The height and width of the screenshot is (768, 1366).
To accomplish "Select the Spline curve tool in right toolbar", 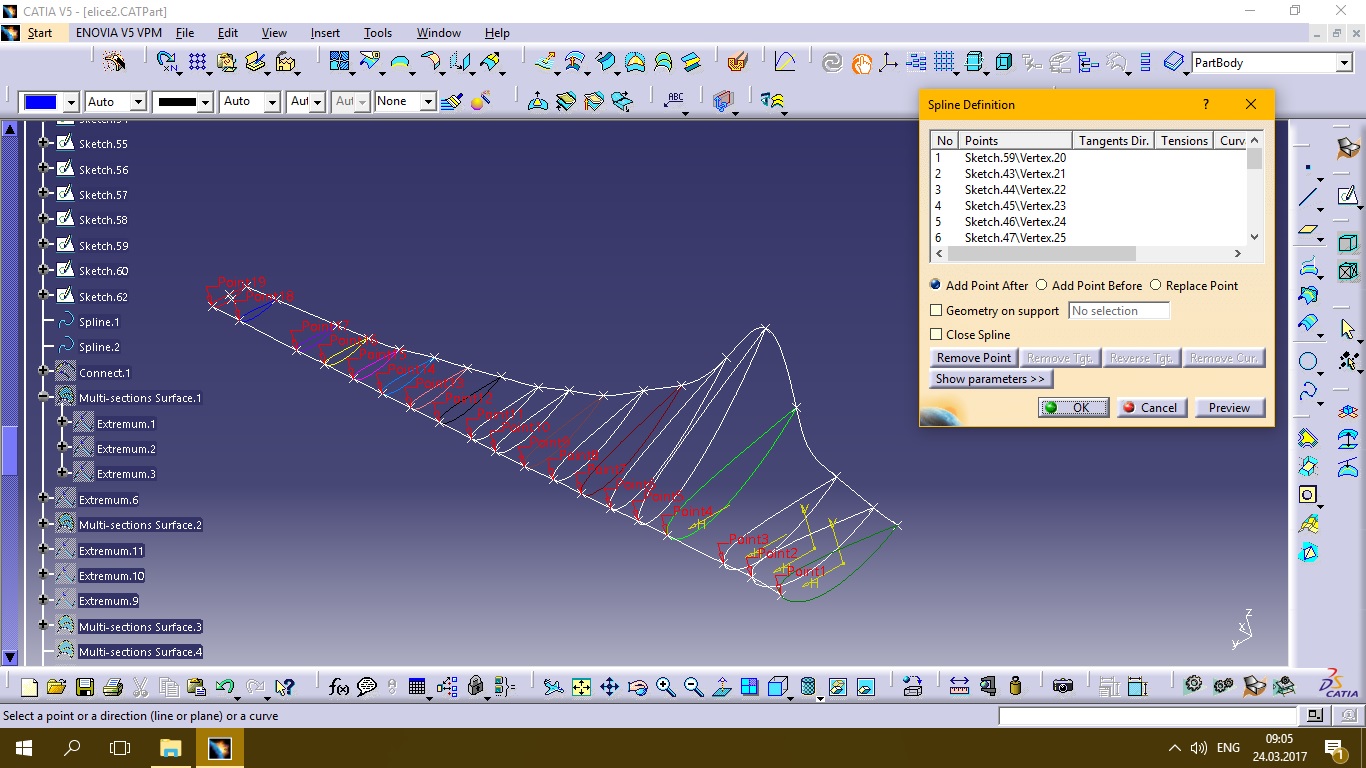I will (x=1308, y=392).
